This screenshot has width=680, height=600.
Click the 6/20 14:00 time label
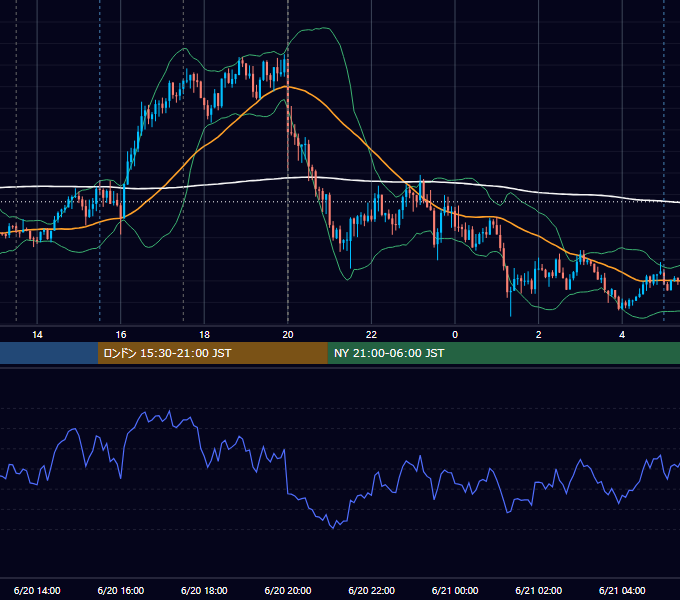coord(37,590)
